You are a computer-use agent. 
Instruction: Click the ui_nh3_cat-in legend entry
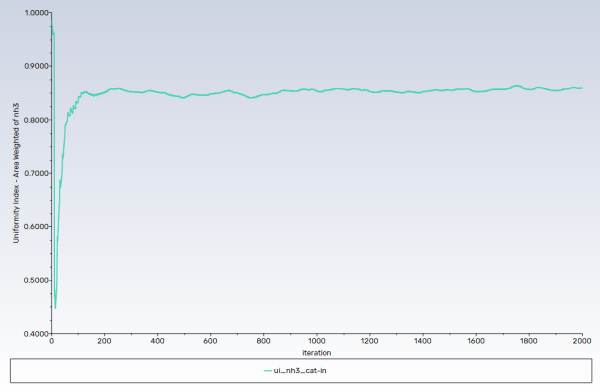[x=295, y=371]
